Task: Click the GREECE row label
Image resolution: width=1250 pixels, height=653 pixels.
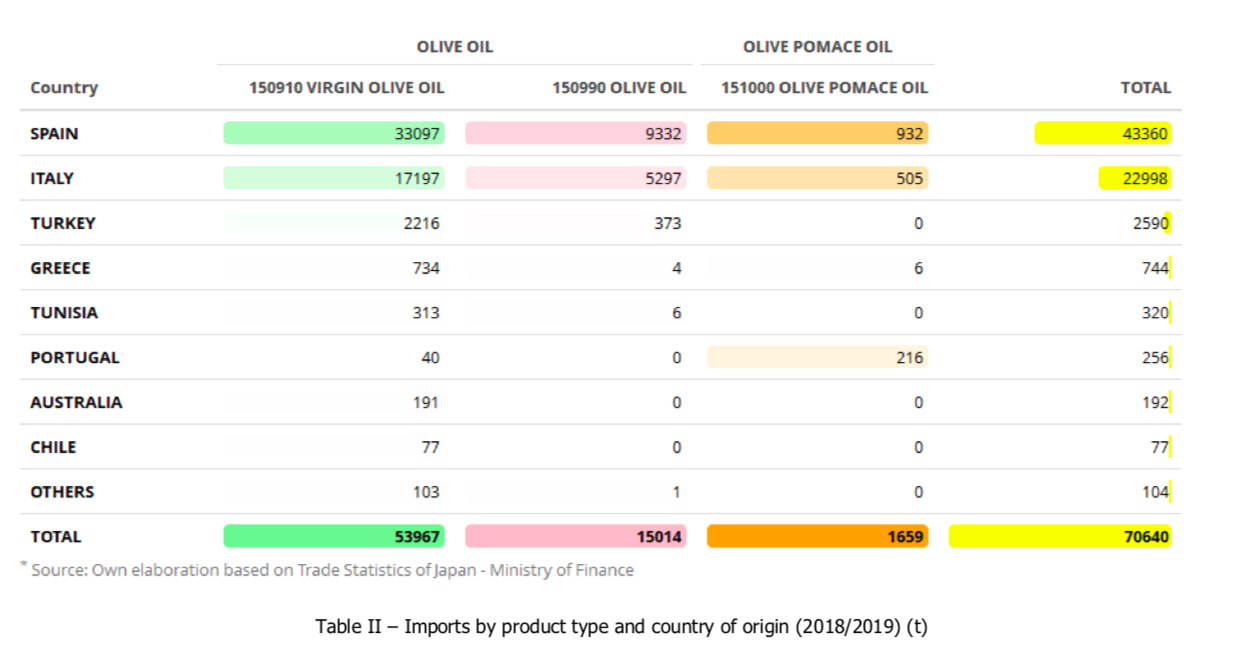Action: pyautogui.click(x=60, y=268)
